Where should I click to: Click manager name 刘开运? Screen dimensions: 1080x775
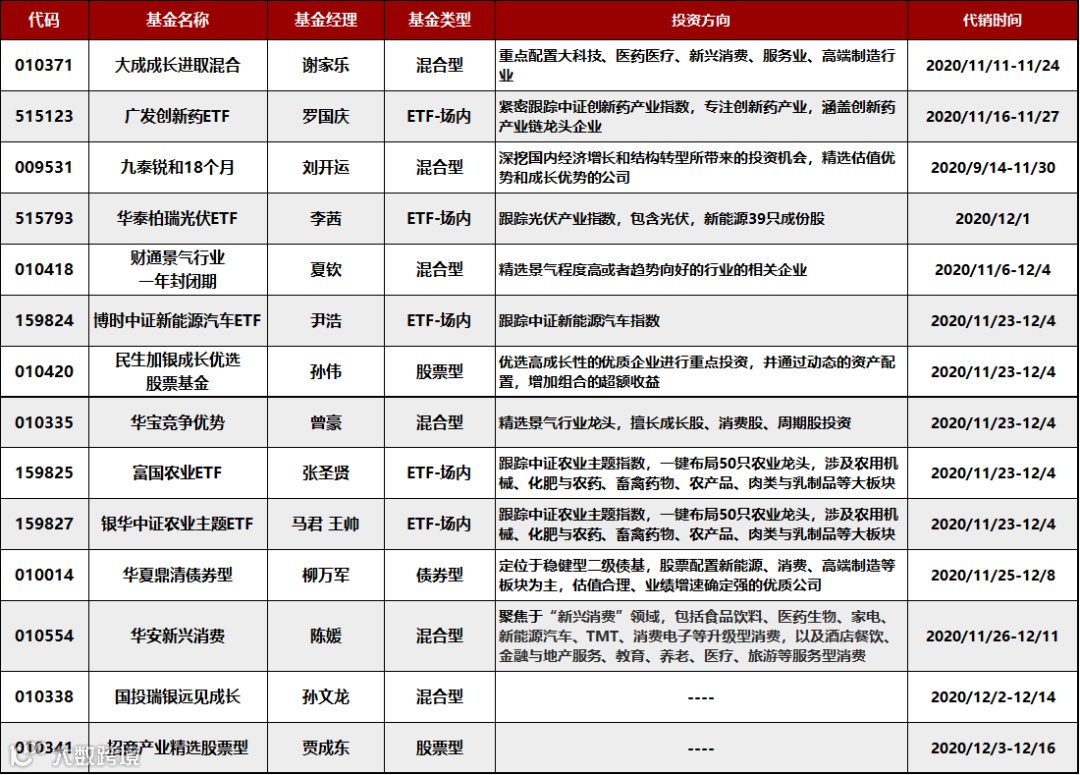(326, 167)
